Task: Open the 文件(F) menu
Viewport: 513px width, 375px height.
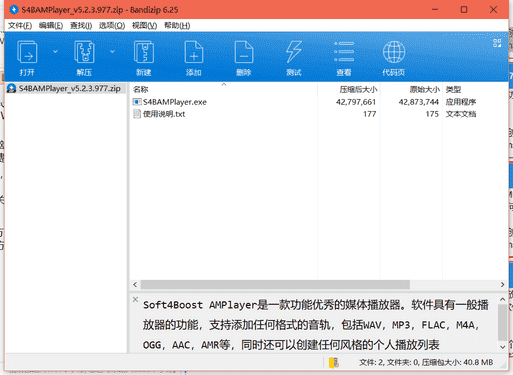Action: click(20, 26)
